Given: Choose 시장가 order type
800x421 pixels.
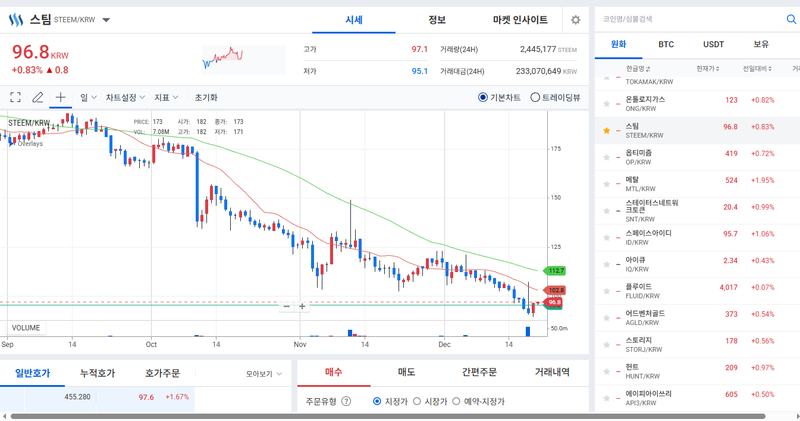Looking at the screenshot, I should (x=418, y=401).
